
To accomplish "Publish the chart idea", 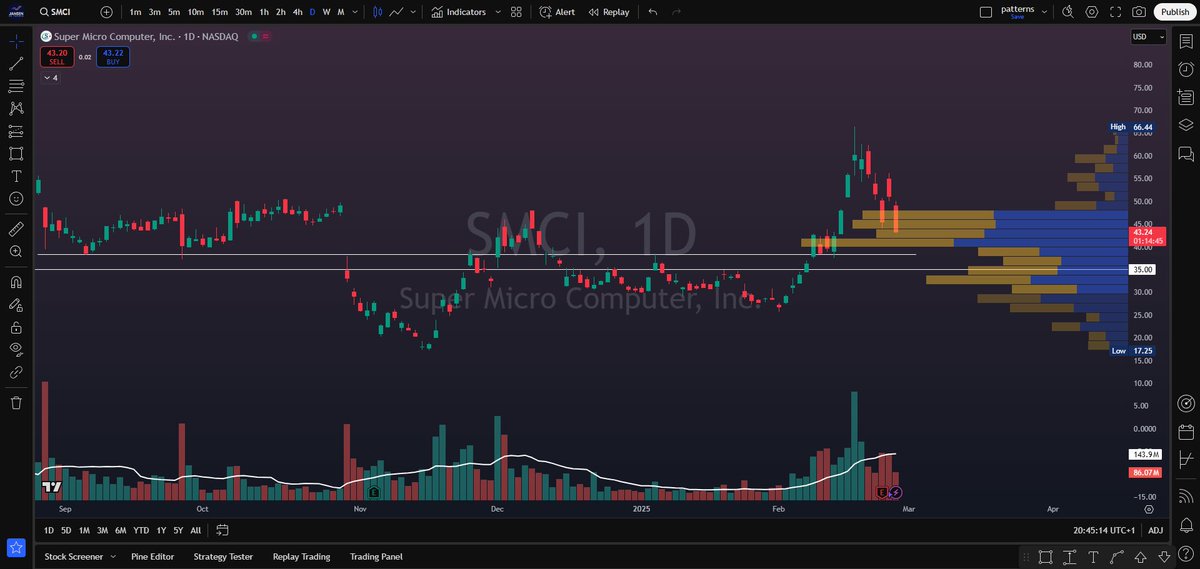I will pos(1174,12).
